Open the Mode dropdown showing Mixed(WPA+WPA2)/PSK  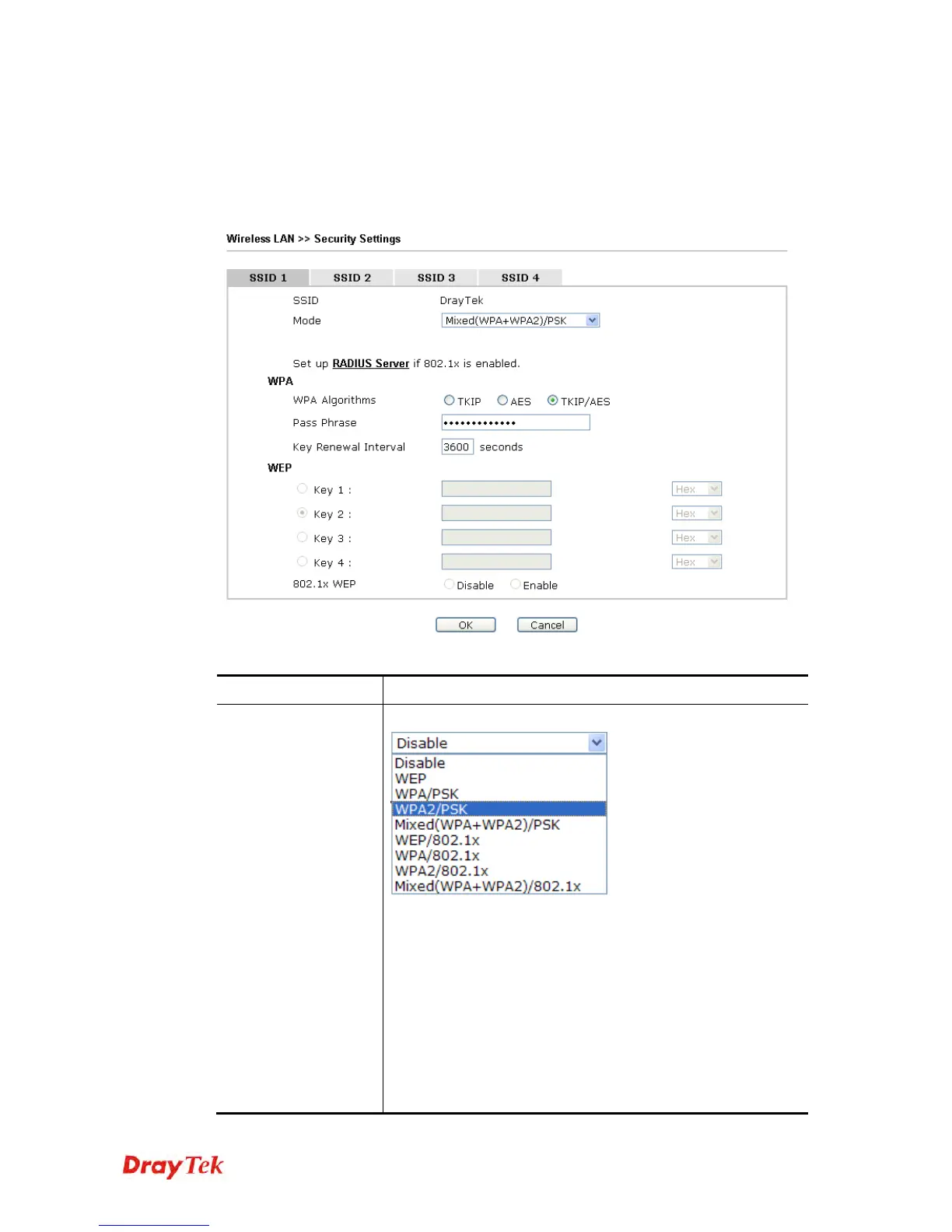520,320
